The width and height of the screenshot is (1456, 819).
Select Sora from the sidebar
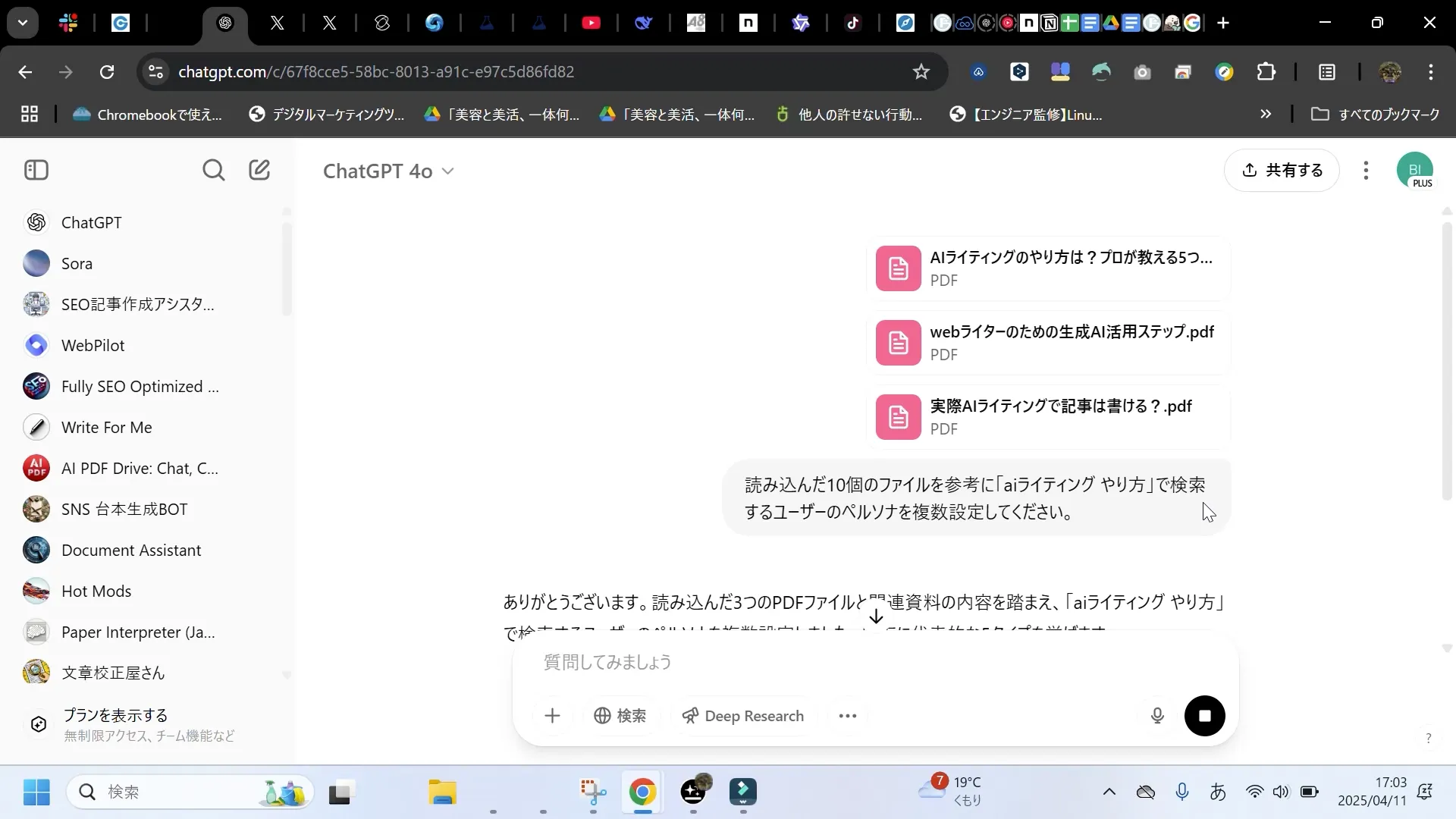[77, 263]
